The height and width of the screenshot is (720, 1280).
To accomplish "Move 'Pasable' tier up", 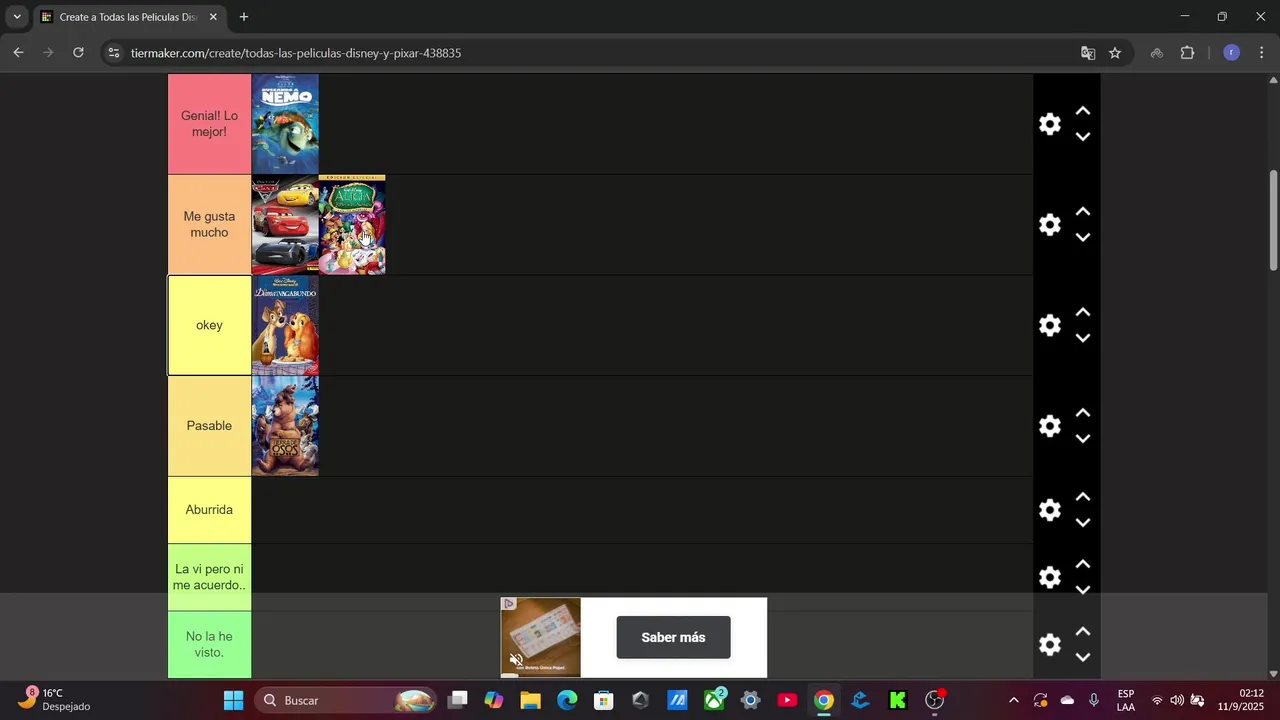I will tap(1082, 413).
